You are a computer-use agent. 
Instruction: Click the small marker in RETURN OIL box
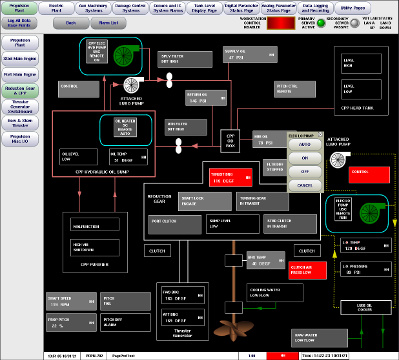[x=223, y=98]
